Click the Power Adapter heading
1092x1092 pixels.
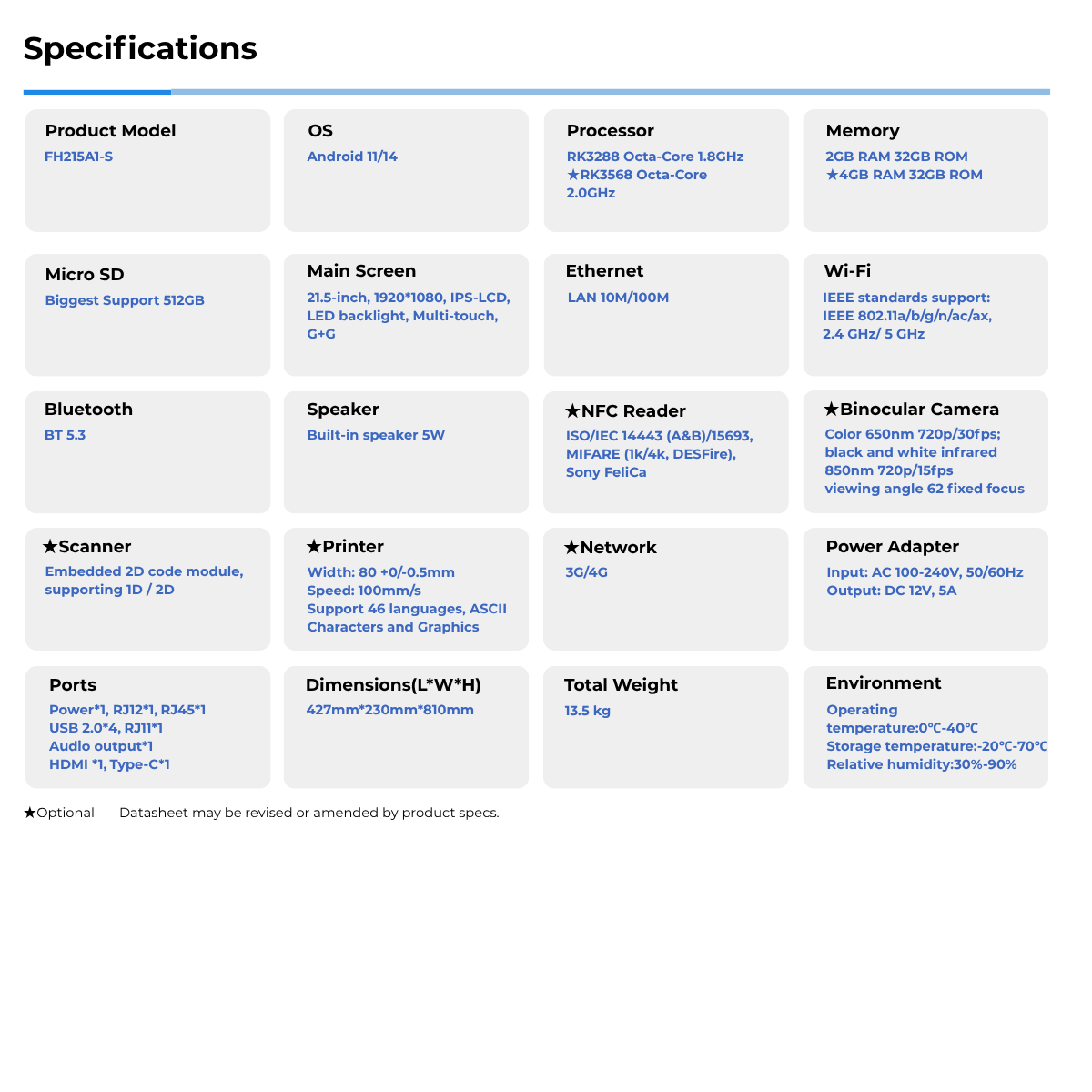pyautogui.click(x=892, y=547)
